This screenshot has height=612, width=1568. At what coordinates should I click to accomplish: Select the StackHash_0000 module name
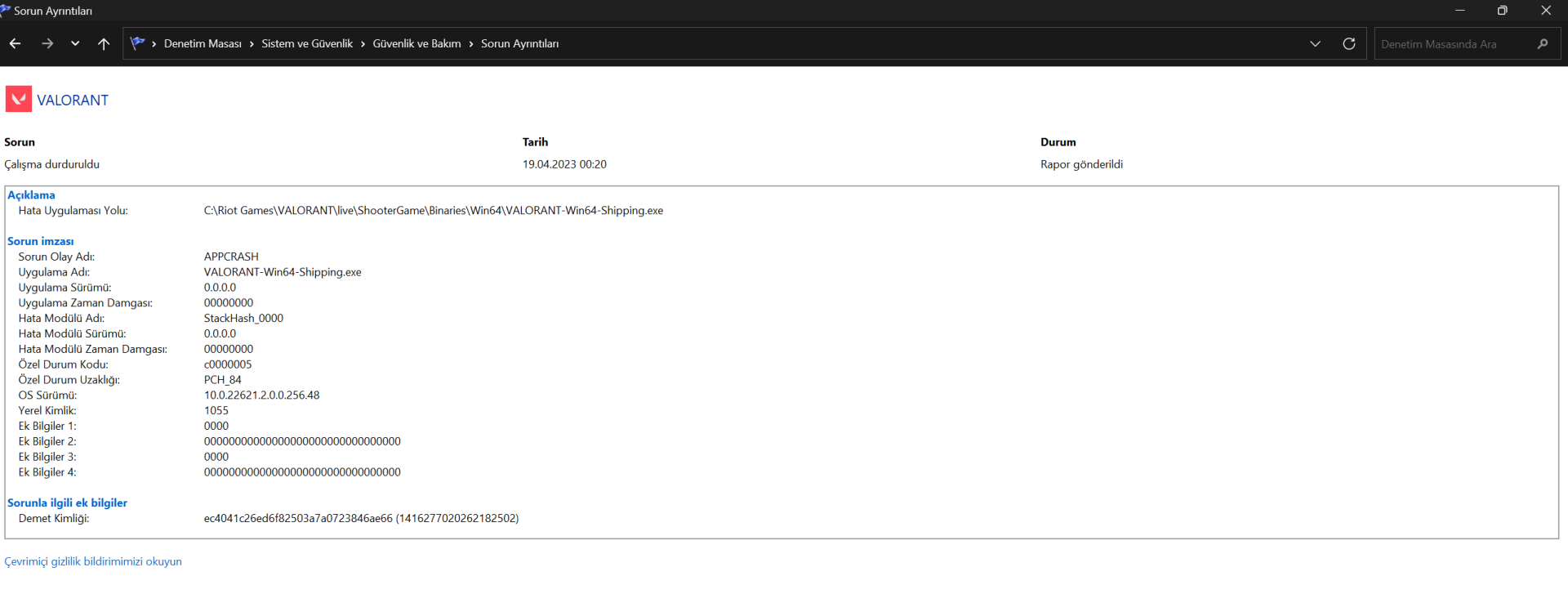coord(243,318)
